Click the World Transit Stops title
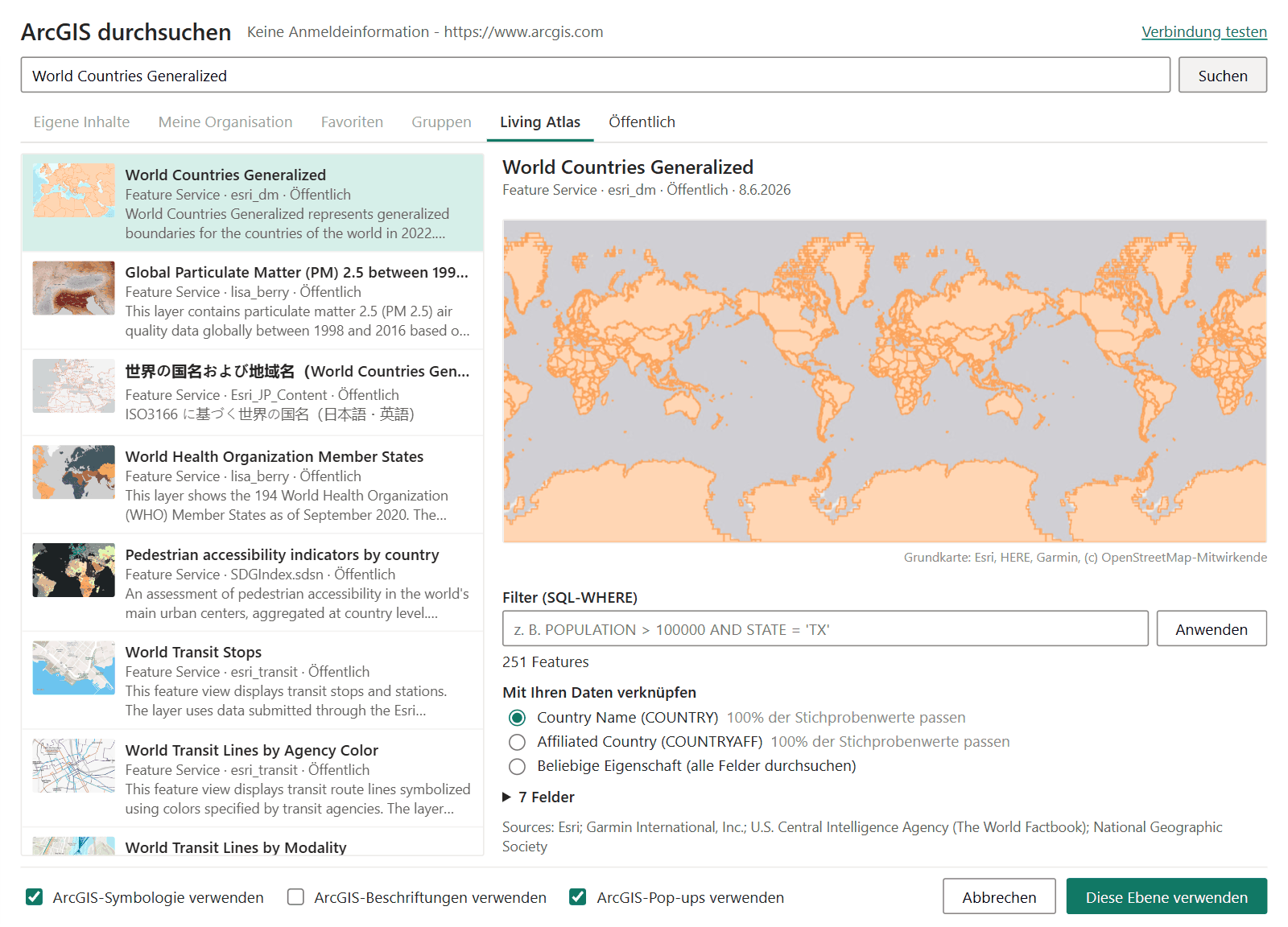Viewport: 1288px width, 927px height. coord(193,652)
